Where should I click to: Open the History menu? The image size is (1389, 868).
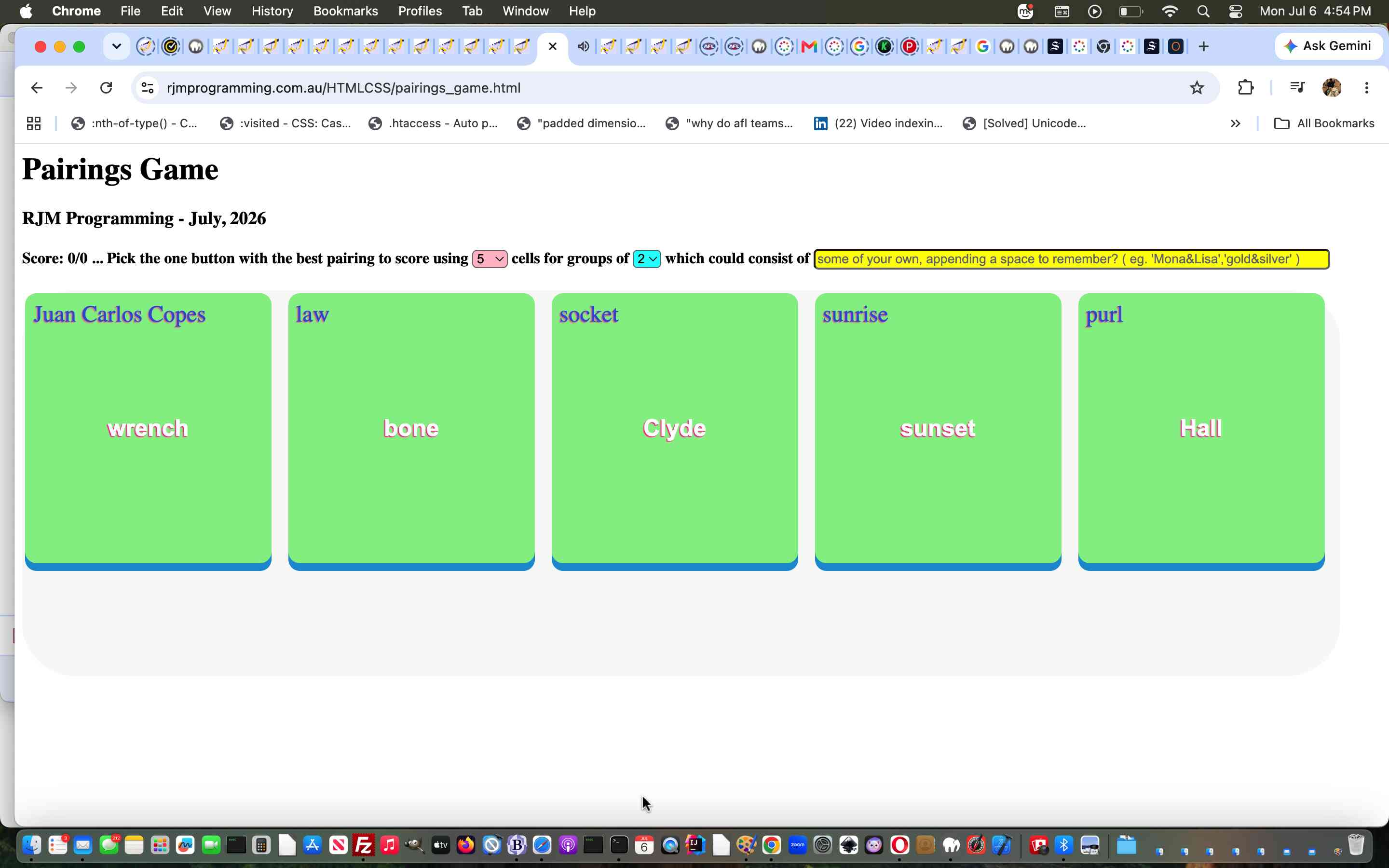pos(272,11)
